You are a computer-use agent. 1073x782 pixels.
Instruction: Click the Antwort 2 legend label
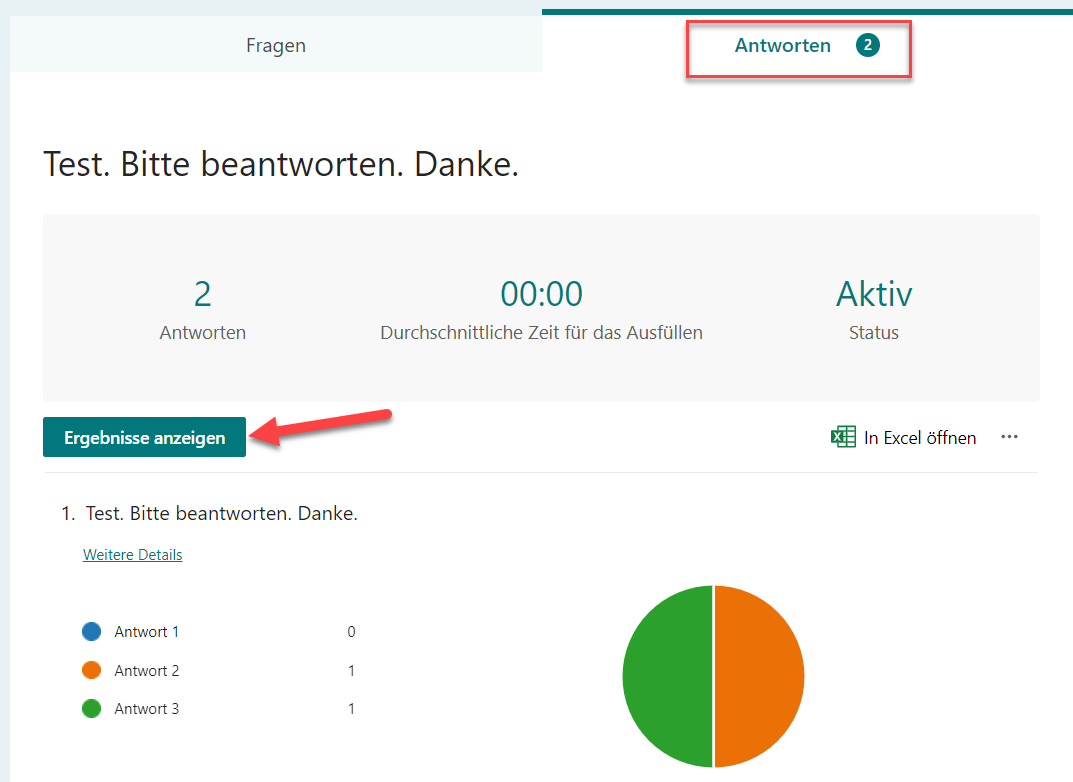pos(147,671)
